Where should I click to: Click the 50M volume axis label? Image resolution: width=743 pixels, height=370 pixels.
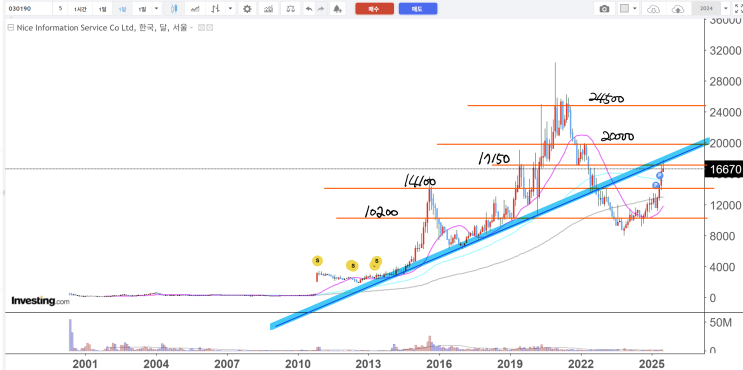[720, 323]
